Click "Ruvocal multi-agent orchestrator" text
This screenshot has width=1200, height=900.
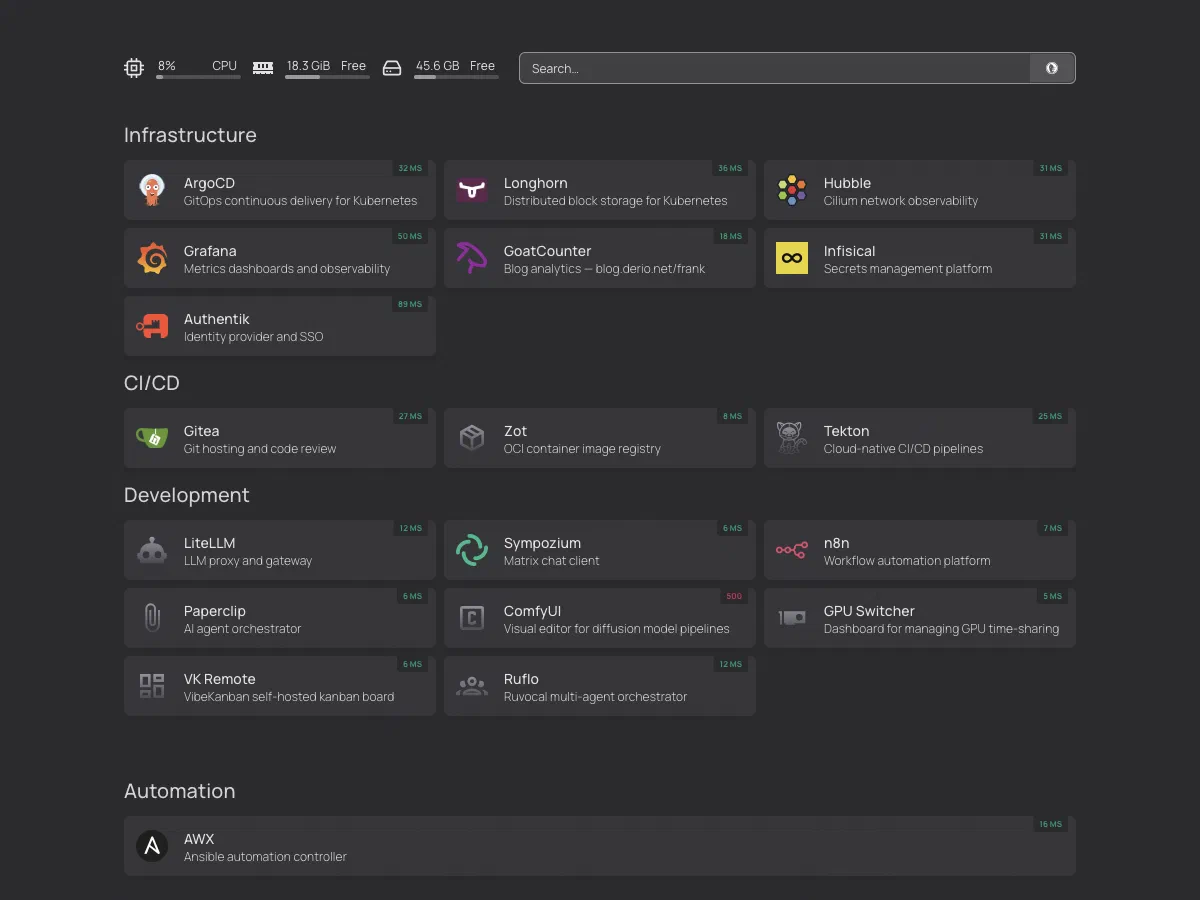pyautogui.click(x=596, y=697)
